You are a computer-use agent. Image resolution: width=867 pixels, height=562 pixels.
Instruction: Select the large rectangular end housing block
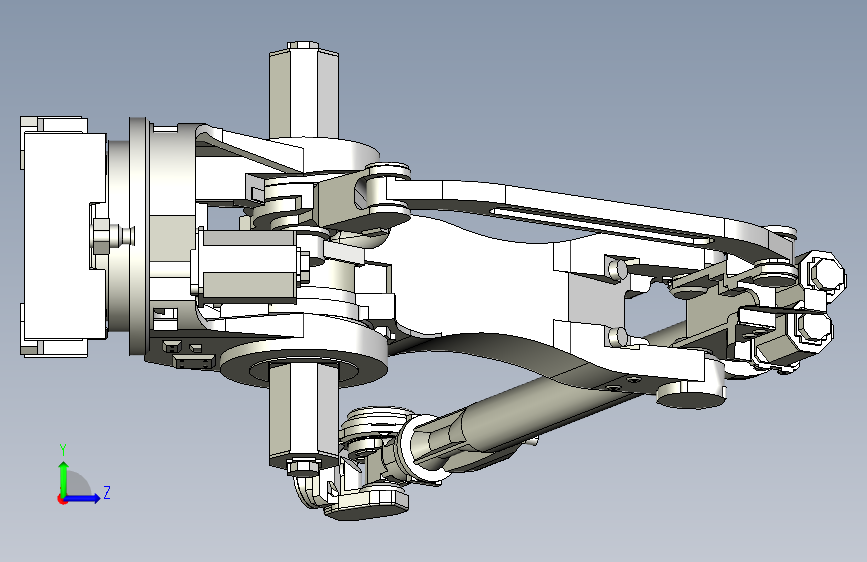64,236
